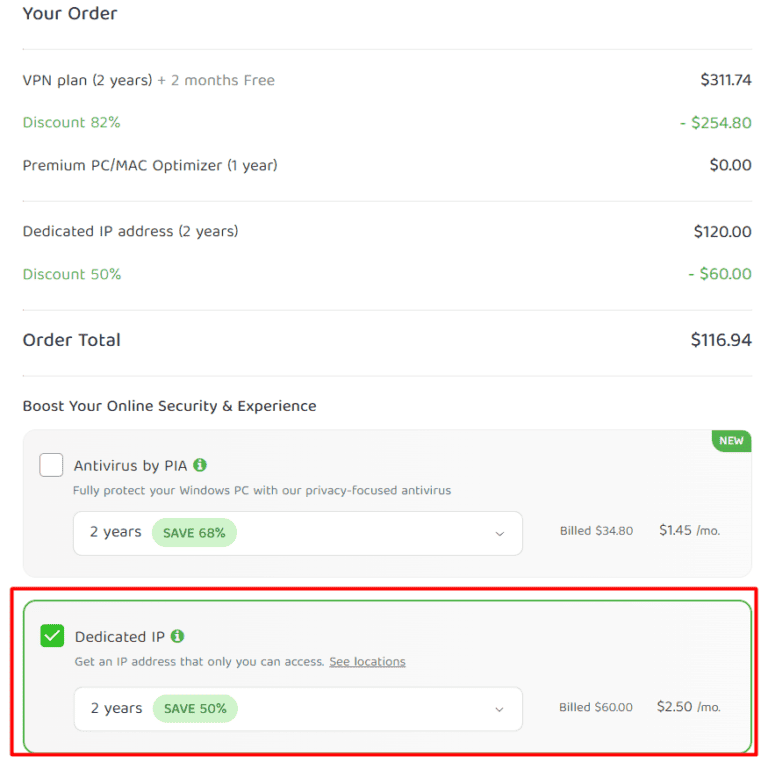The height and width of the screenshot is (763, 768).
Task: Click the $2.50 /mo price
Action: (x=688, y=707)
